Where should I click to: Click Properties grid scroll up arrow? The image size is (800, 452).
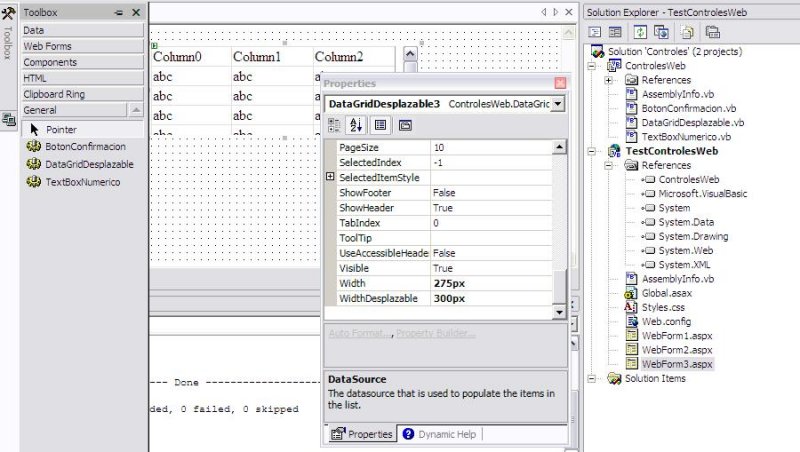(559, 147)
